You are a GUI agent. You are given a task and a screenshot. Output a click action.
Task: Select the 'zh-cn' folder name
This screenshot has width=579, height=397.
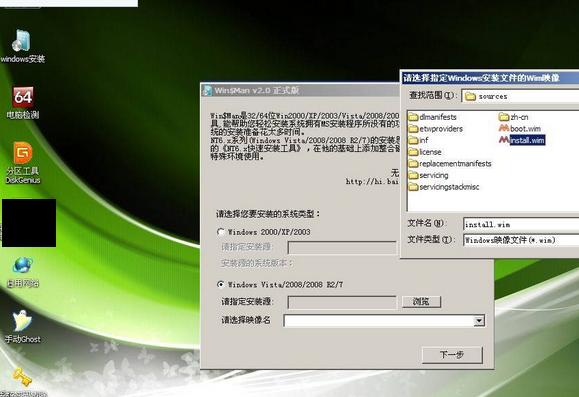[x=519, y=117]
